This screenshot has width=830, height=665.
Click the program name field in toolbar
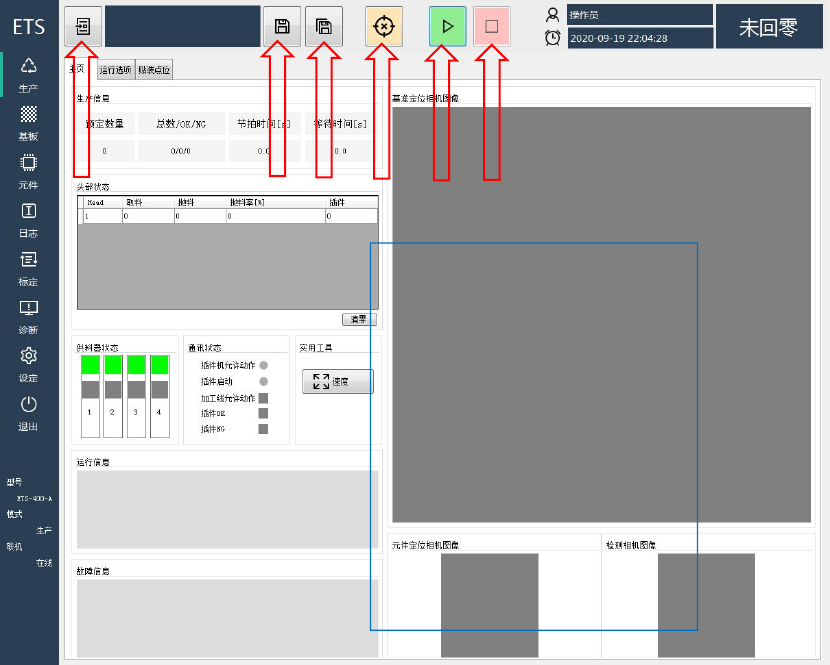(183, 26)
